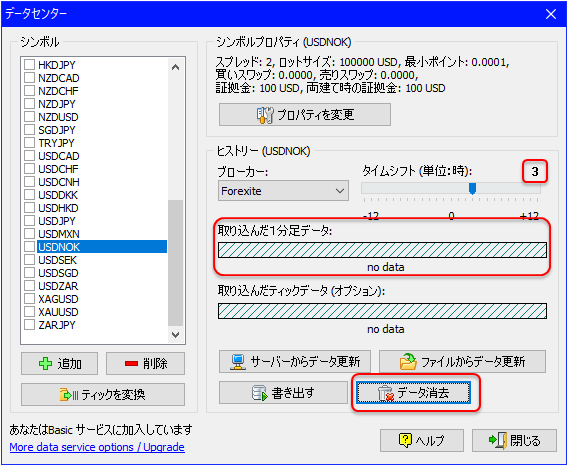
Task: Check the NZDCHF checkbox
Action: (x=29, y=91)
